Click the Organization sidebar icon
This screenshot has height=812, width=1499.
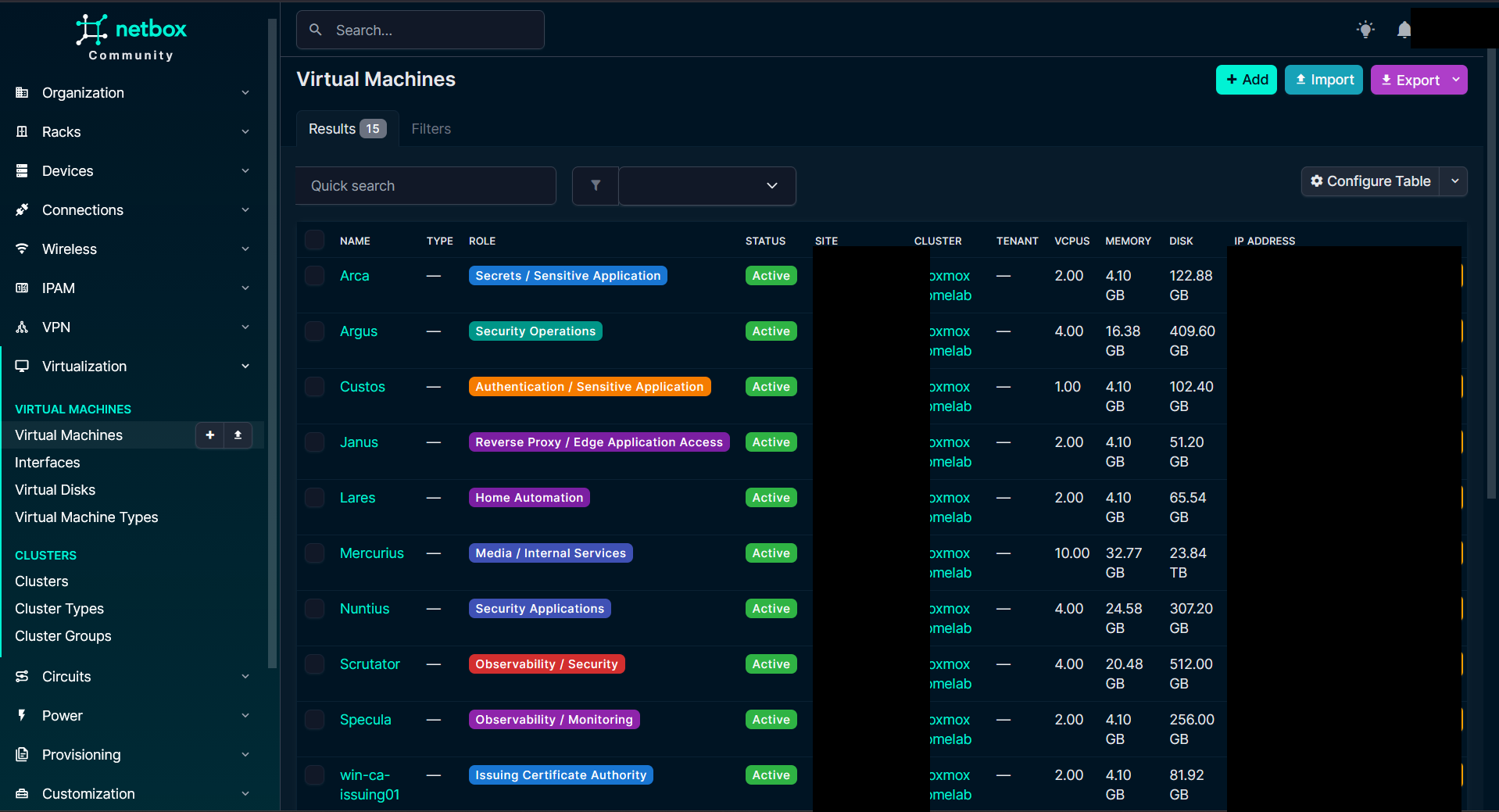pyautogui.click(x=22, y=93)
